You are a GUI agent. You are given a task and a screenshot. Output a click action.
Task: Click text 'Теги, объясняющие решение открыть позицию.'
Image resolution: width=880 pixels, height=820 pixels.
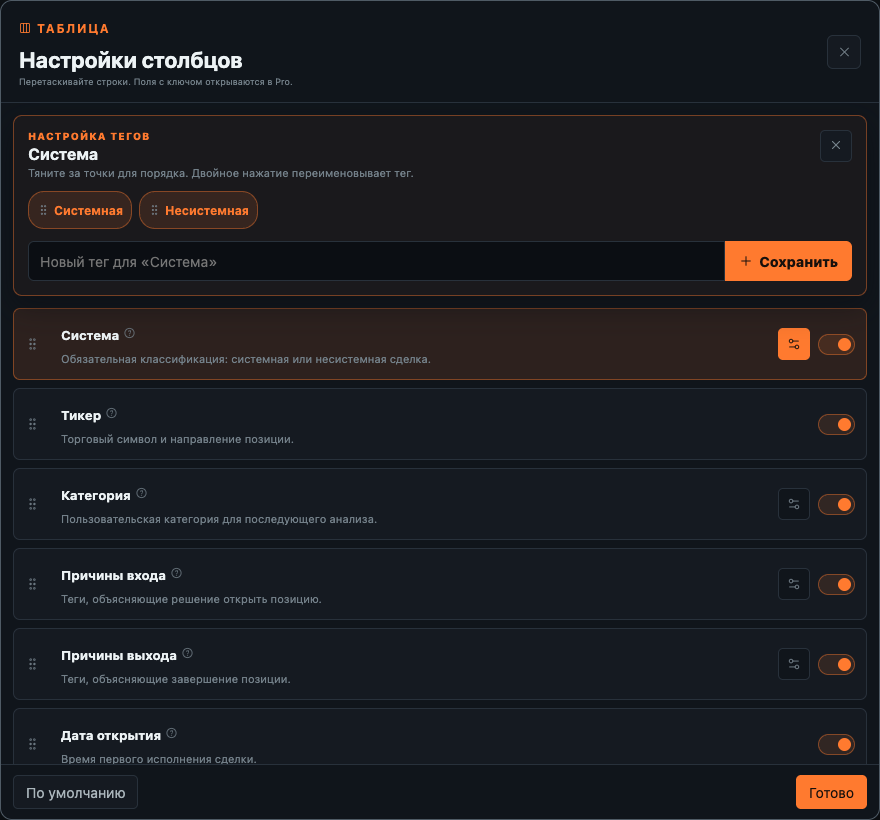191,599
